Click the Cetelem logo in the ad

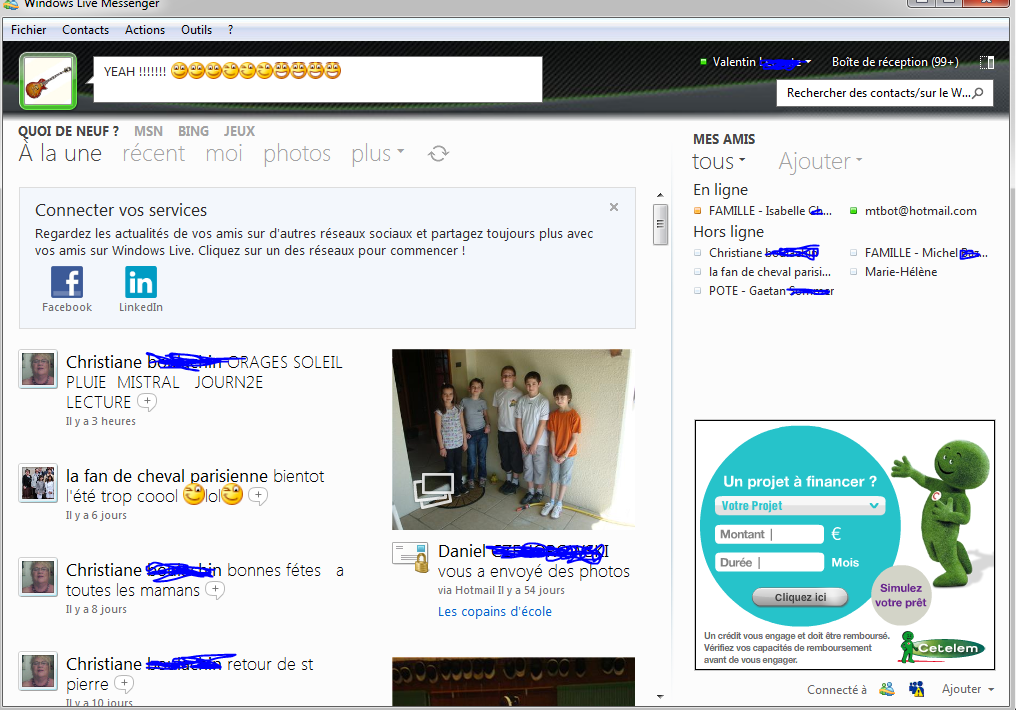[x=943, y=647]
